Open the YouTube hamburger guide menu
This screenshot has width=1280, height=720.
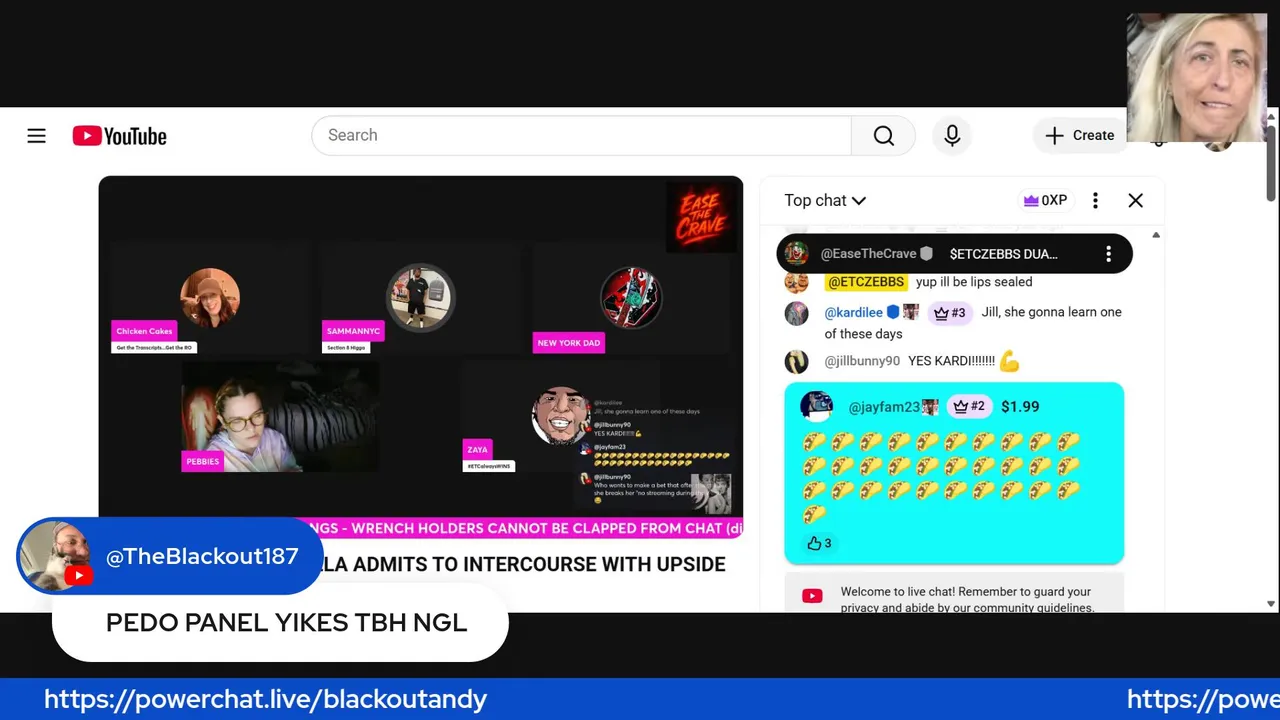[36, 136]
